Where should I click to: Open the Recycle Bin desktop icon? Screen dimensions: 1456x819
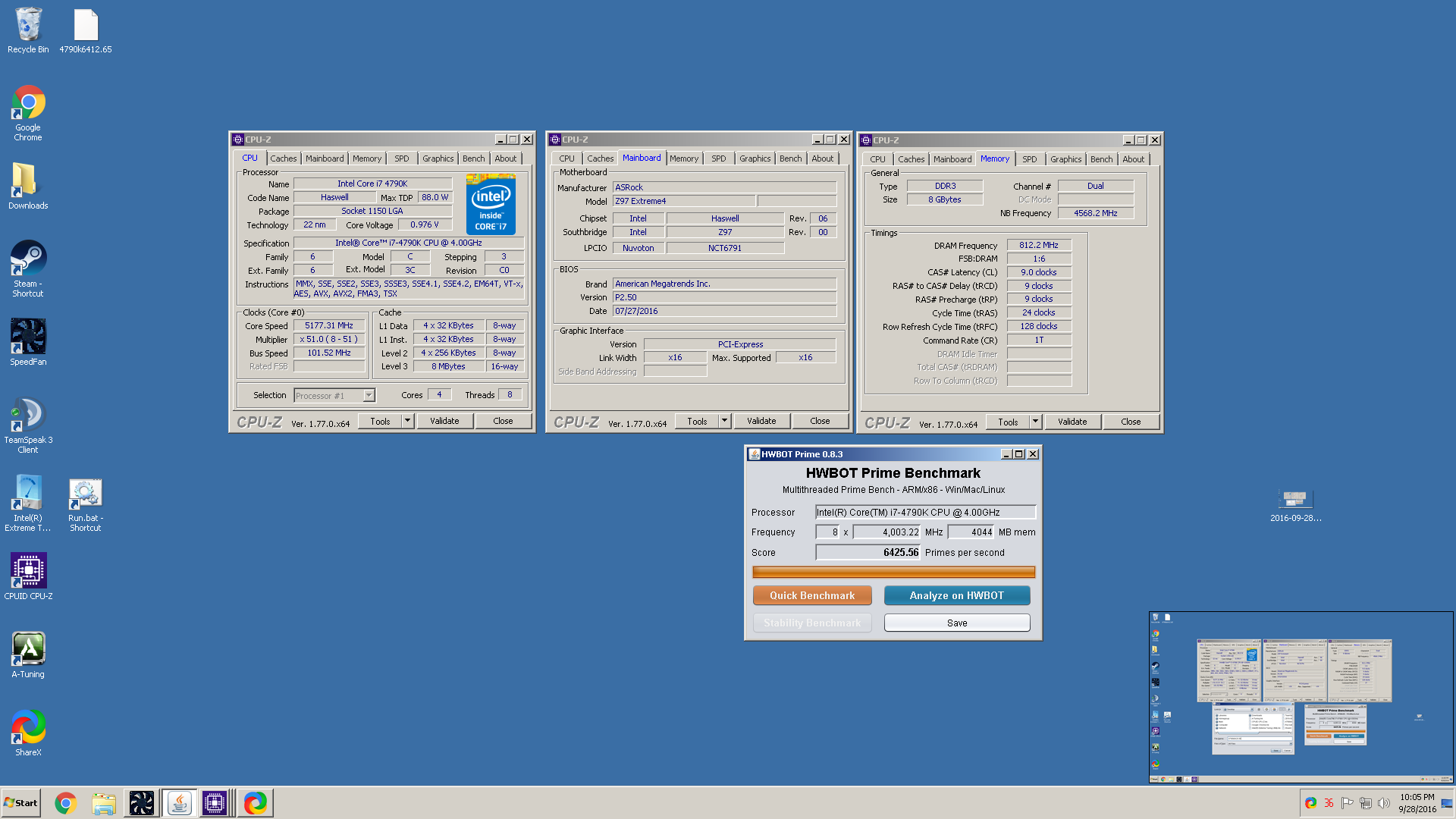[28, 31]
